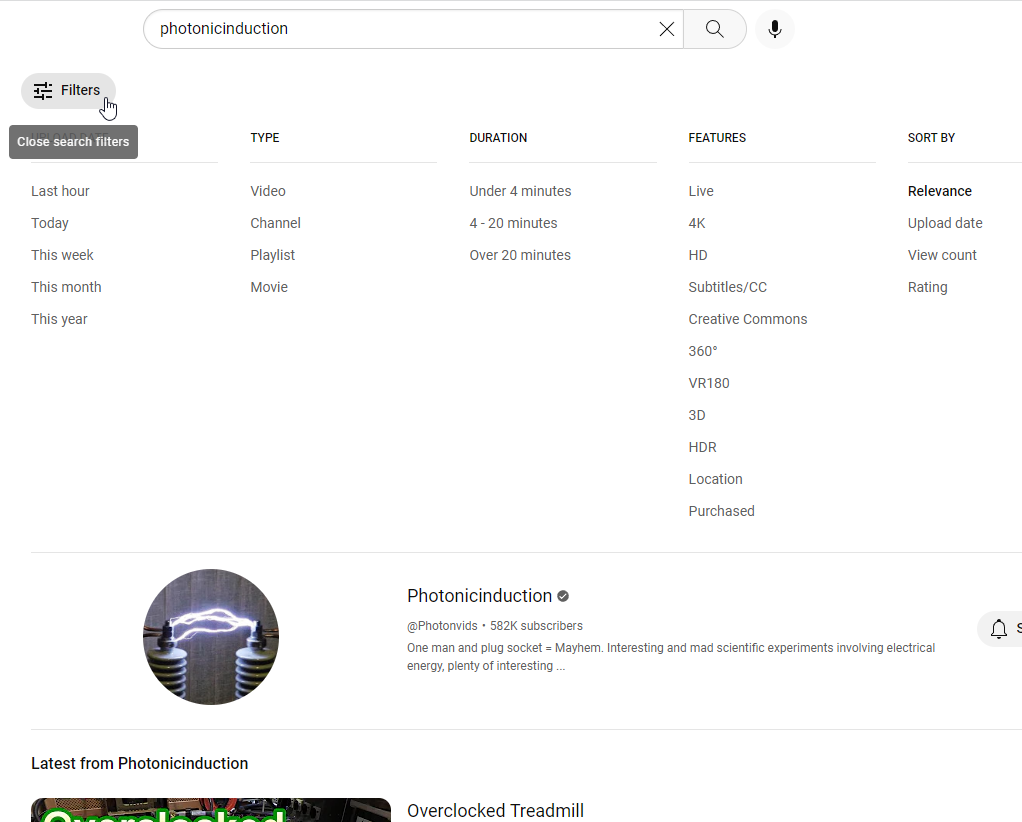Filter duration Over 20 minutes
Image resolution: width=1022 pixels, height=822 pixels.
point(519,255)
